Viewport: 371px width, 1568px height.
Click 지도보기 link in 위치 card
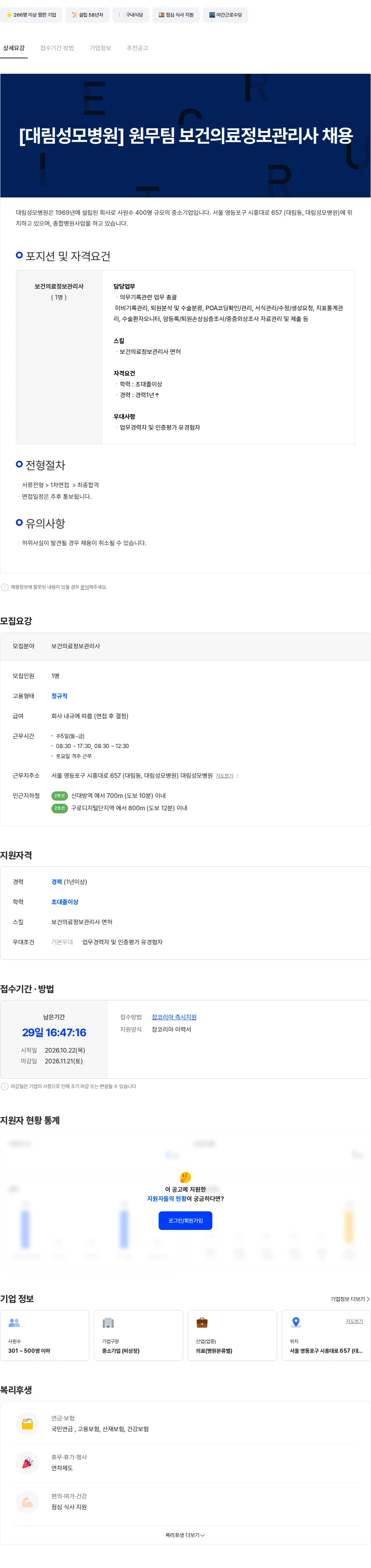354,1321
